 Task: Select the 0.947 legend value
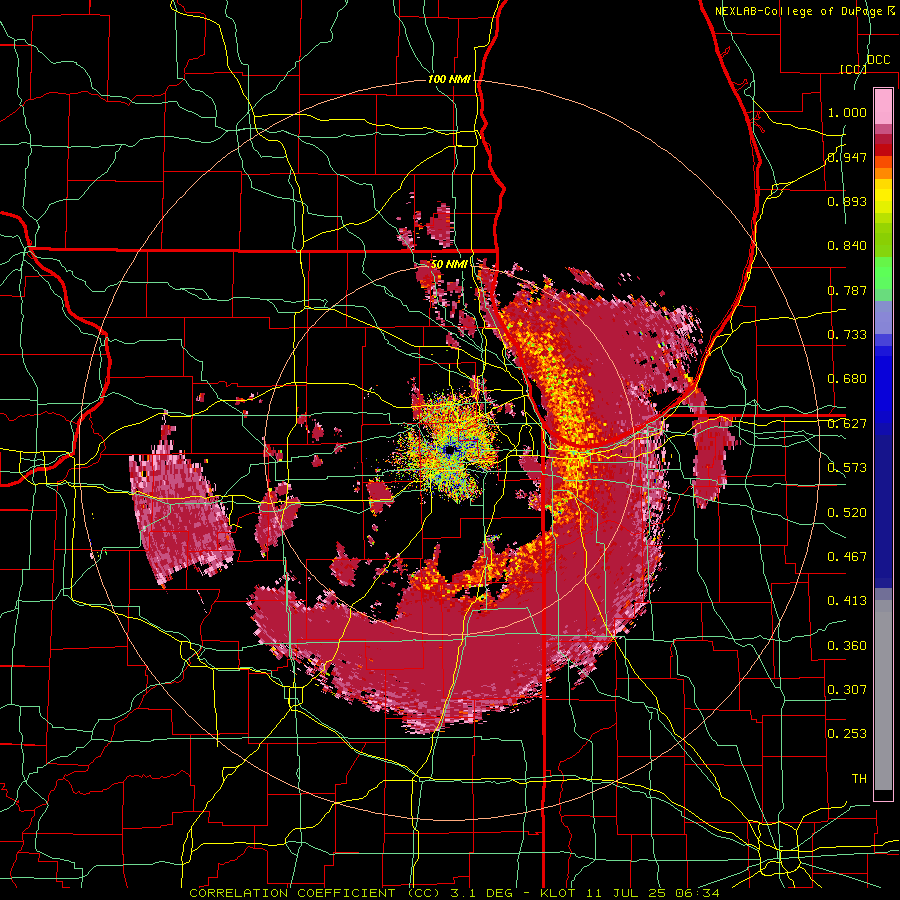[847, 157]
